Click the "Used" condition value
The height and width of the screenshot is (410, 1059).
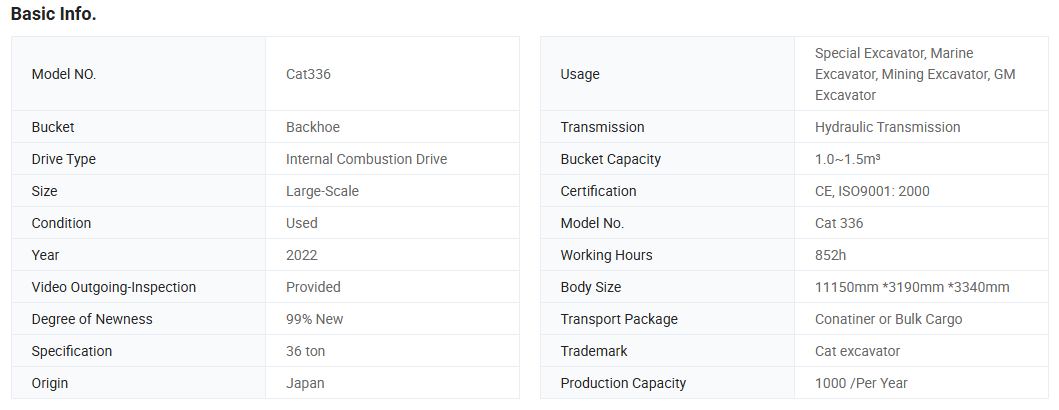301,223
